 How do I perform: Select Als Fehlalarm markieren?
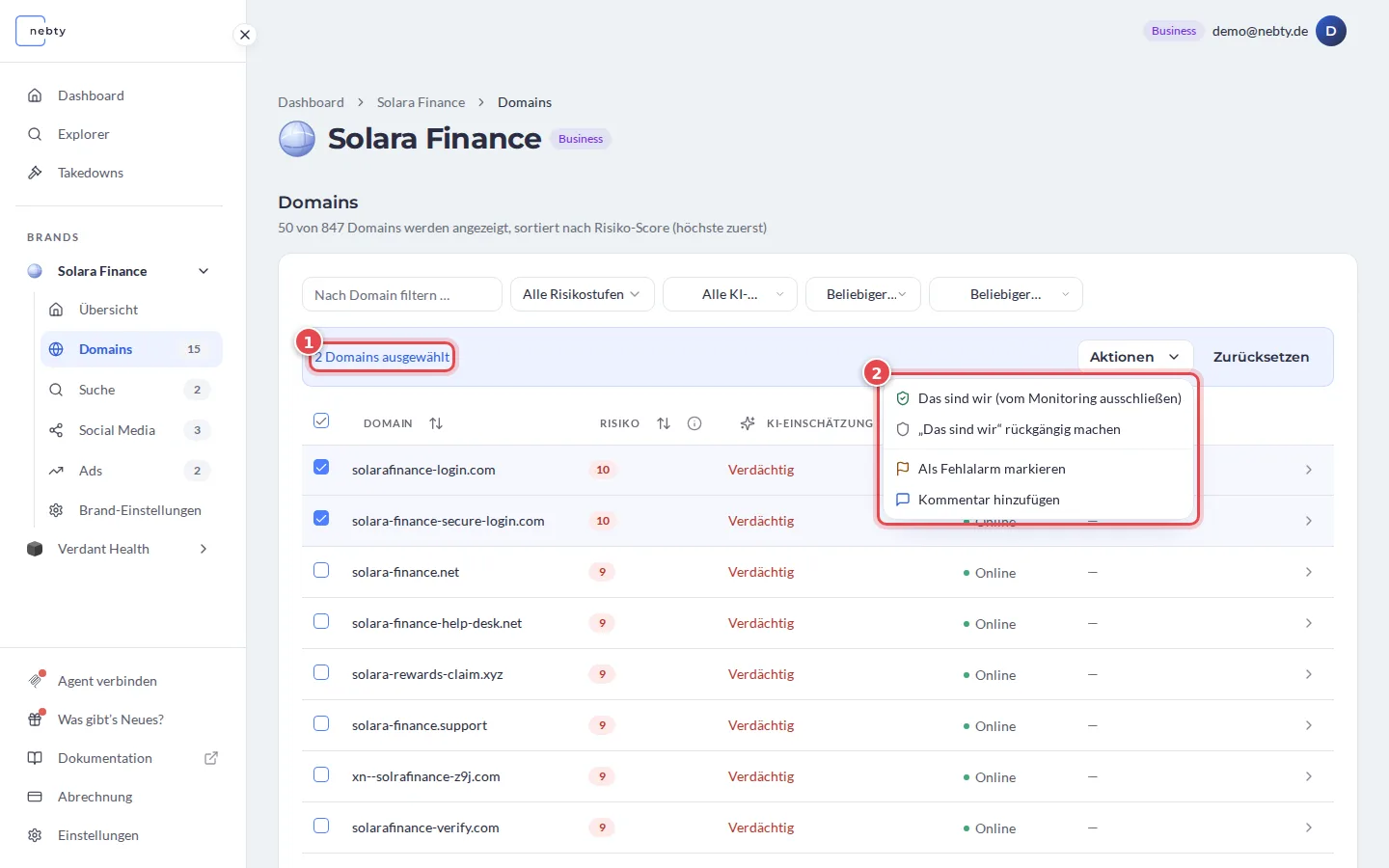(1039, 469)
